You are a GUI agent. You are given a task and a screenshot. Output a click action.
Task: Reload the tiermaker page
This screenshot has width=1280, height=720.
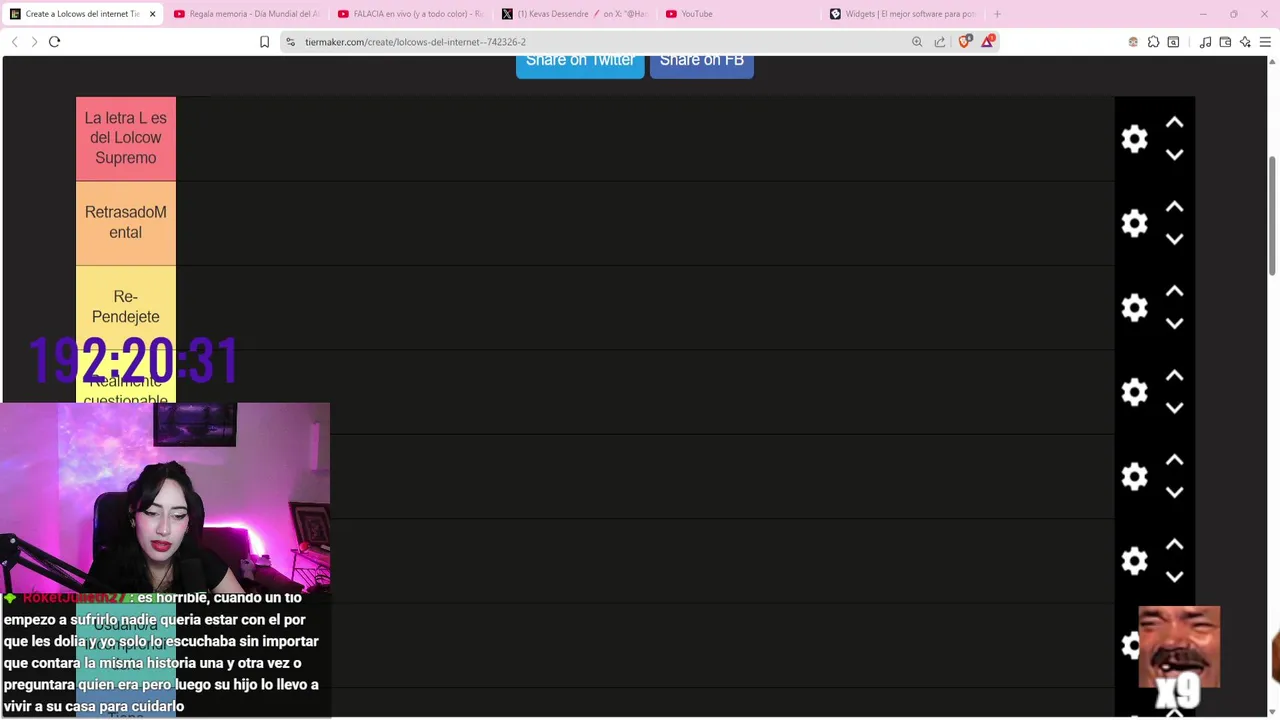(x=55, y=42)
